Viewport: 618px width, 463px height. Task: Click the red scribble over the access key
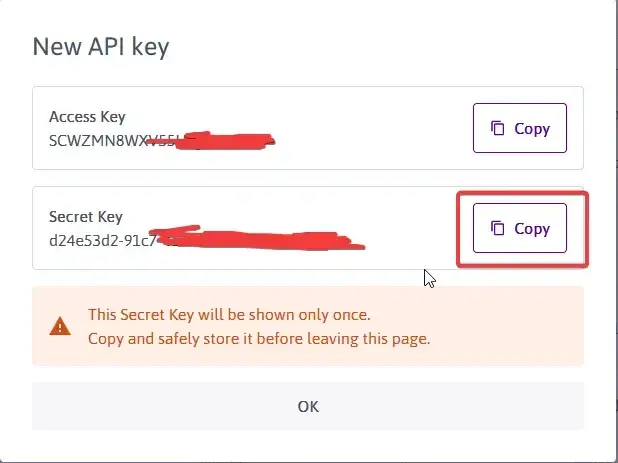213,141
